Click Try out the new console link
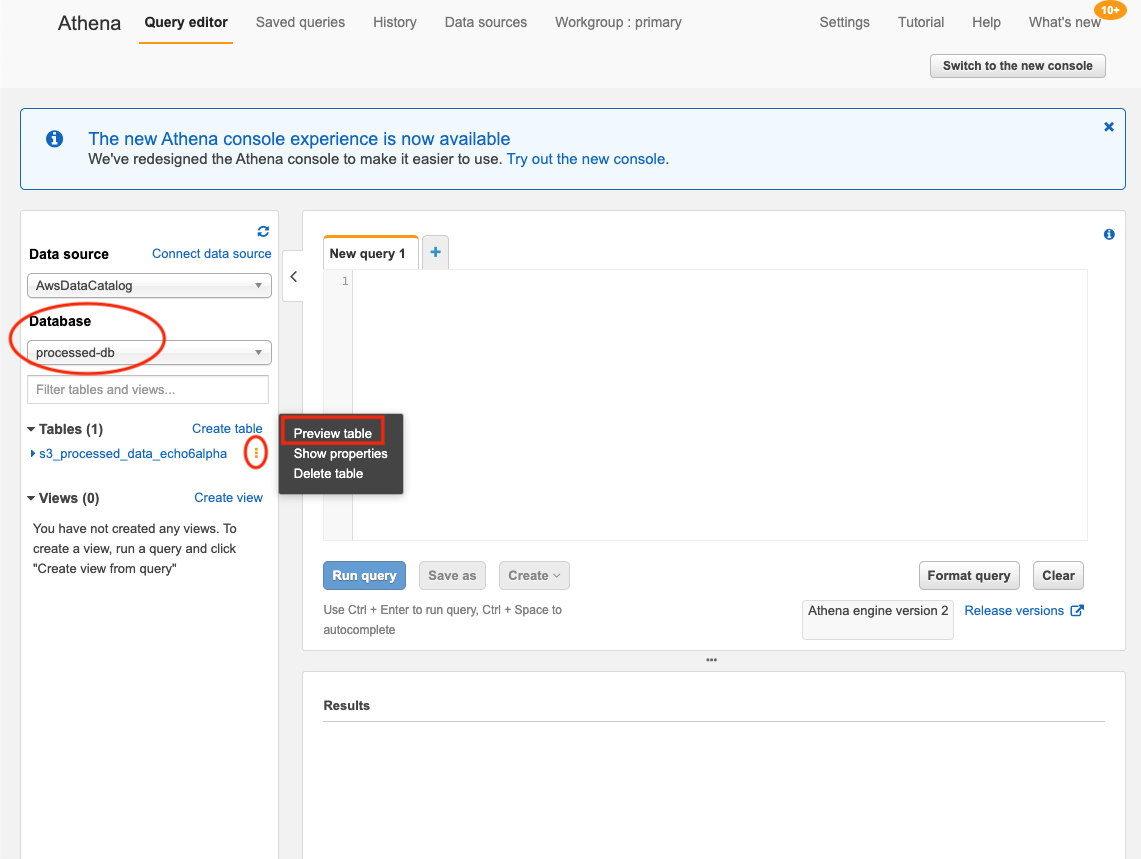 click(x=586, y=159)
